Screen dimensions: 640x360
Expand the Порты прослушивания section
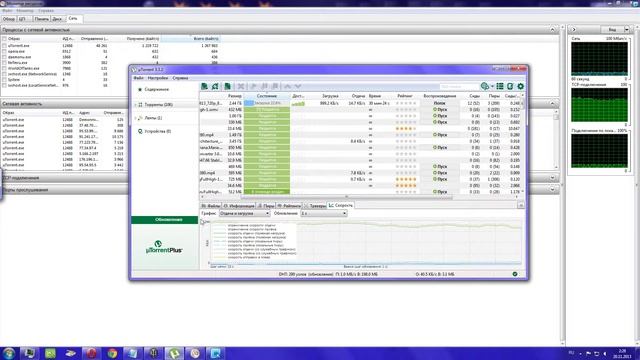[552, 189]
